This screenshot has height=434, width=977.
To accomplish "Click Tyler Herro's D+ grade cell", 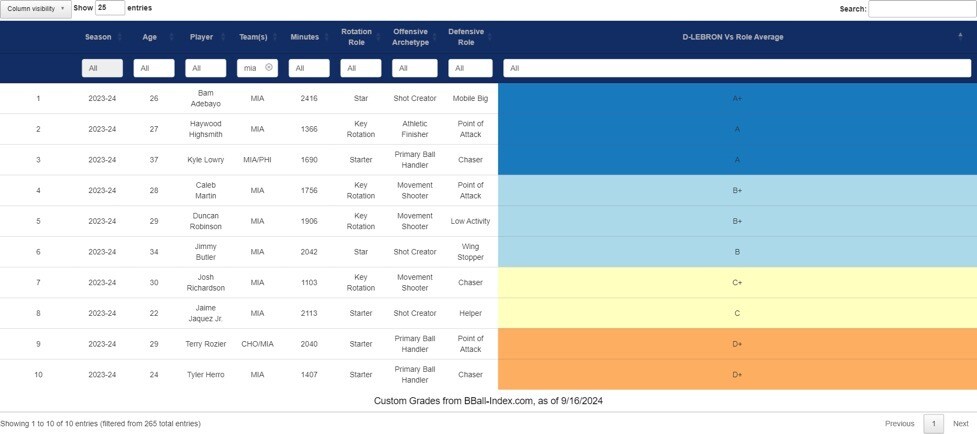I will [737, 374].
